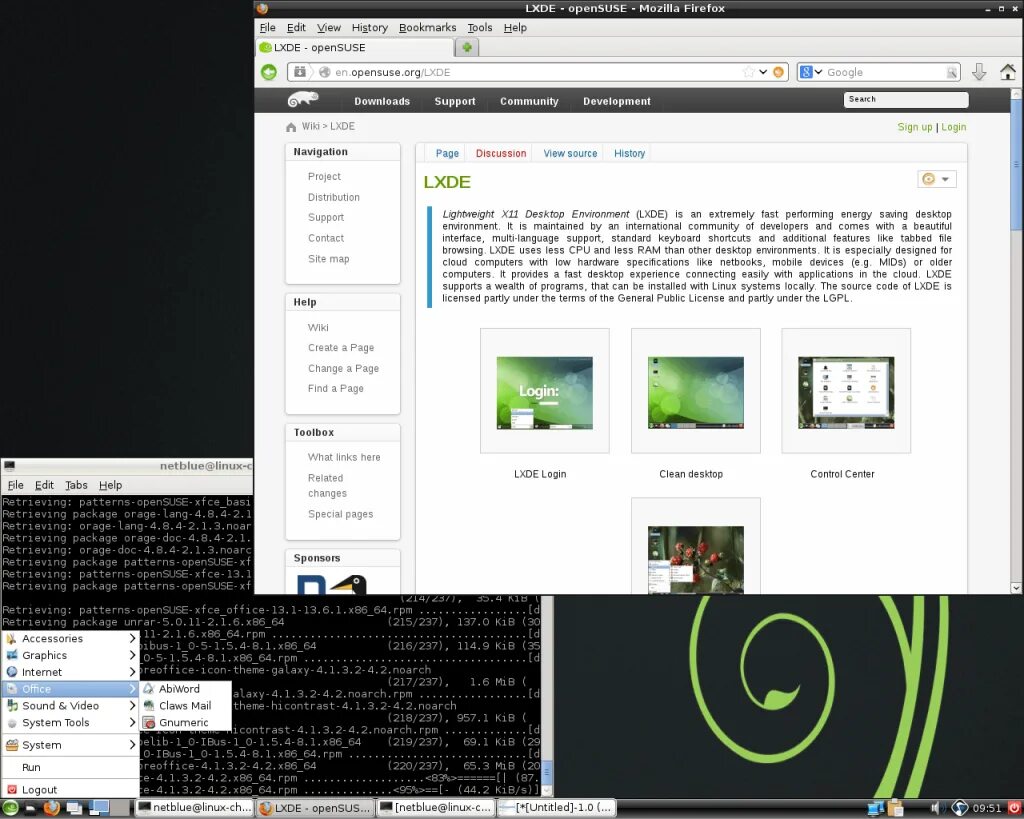Open the Firefox downloads arrow
This screenshot has height=819, width=1024.
pos(978,72)
